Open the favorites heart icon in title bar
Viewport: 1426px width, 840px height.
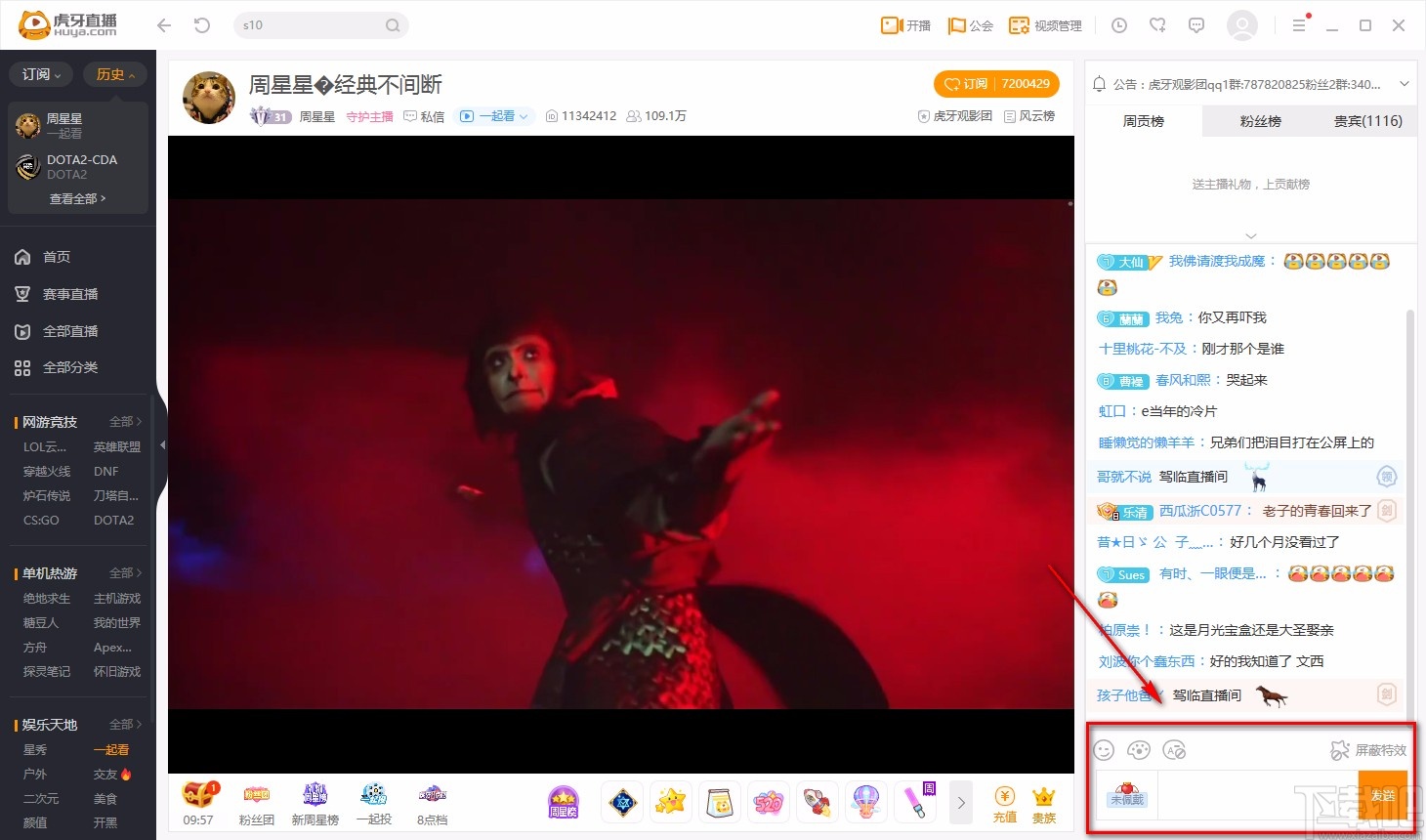[1157, 25]
